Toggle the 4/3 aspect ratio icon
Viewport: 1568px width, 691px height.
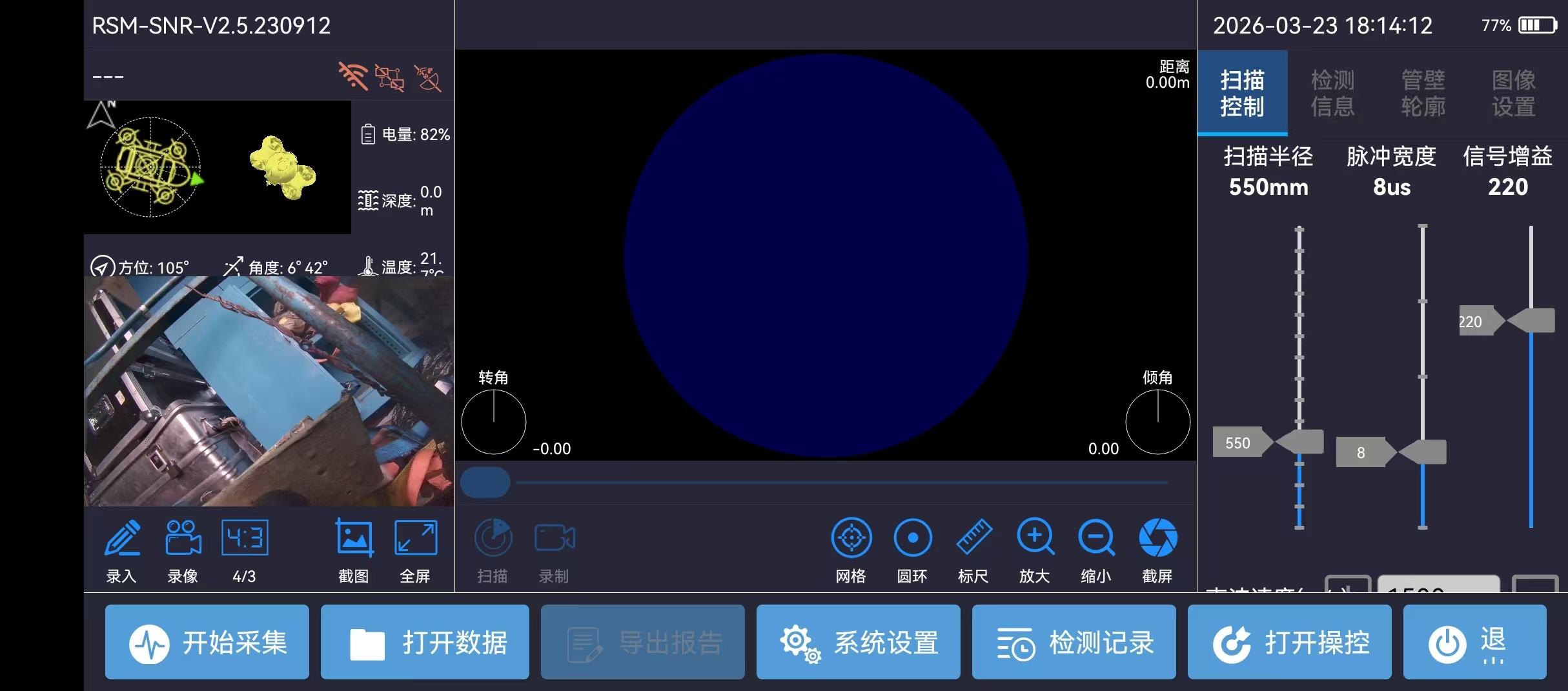pos(245,538)
